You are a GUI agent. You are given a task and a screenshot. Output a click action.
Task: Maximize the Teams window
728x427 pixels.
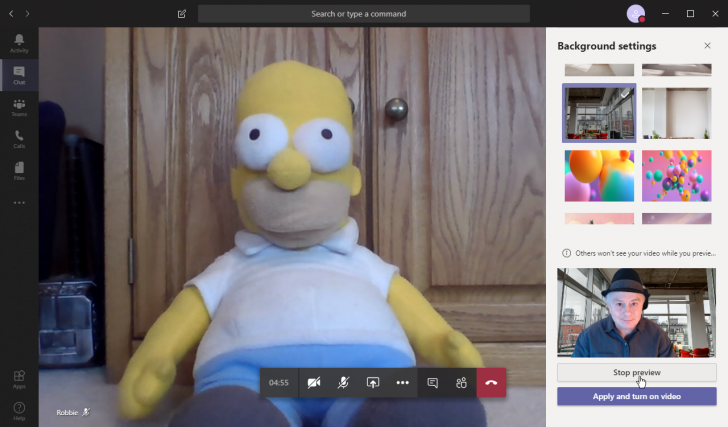pyautogui.click(x=690, y=13)
